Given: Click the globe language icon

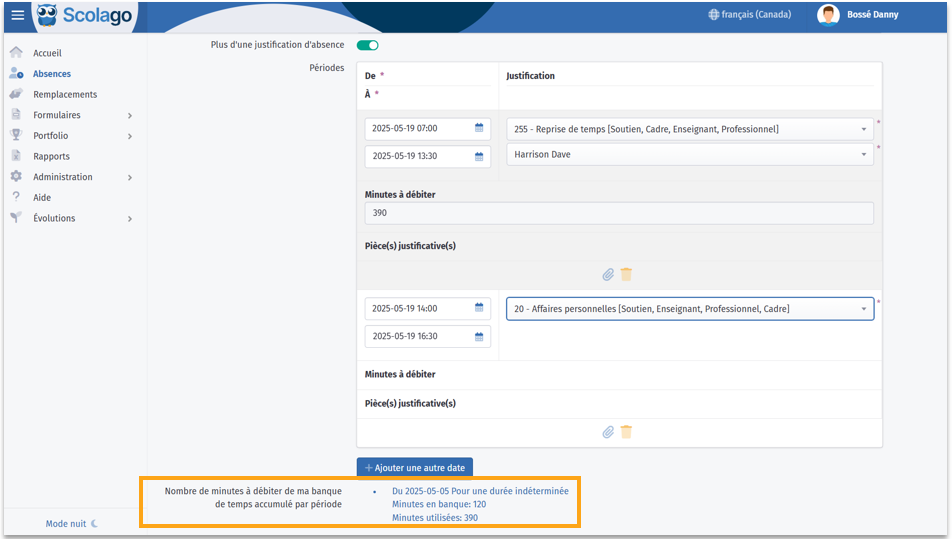Looking at the screenshot, I should tap(713, 15).
